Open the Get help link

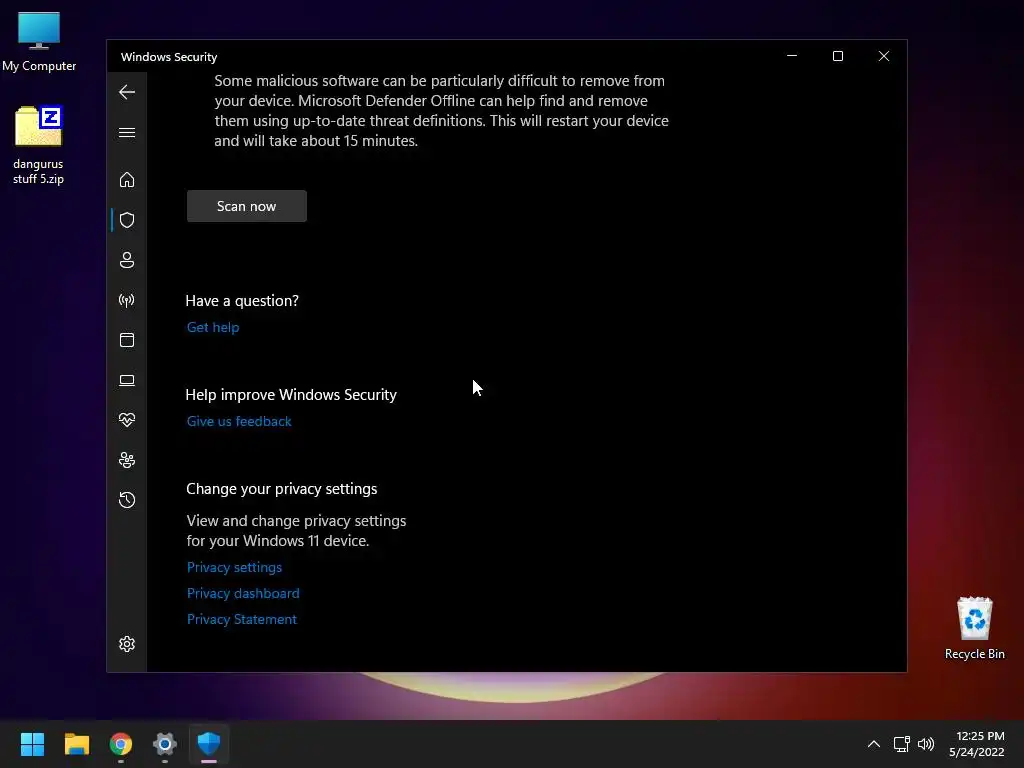[x=213, y=327]
